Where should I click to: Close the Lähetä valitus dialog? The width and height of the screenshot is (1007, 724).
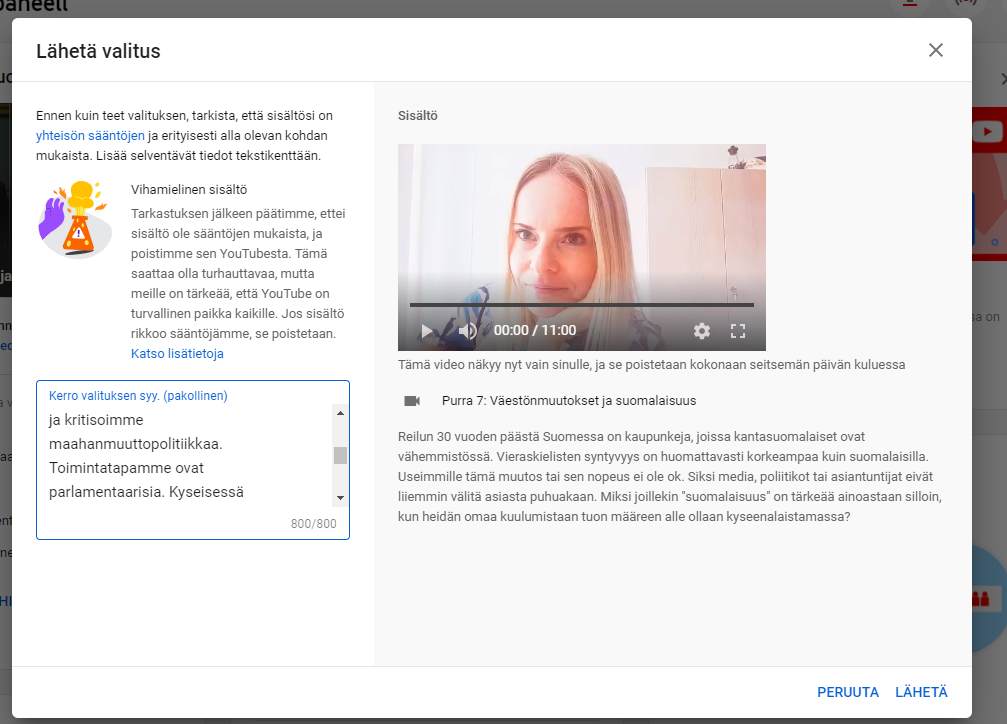click(936, 50)
